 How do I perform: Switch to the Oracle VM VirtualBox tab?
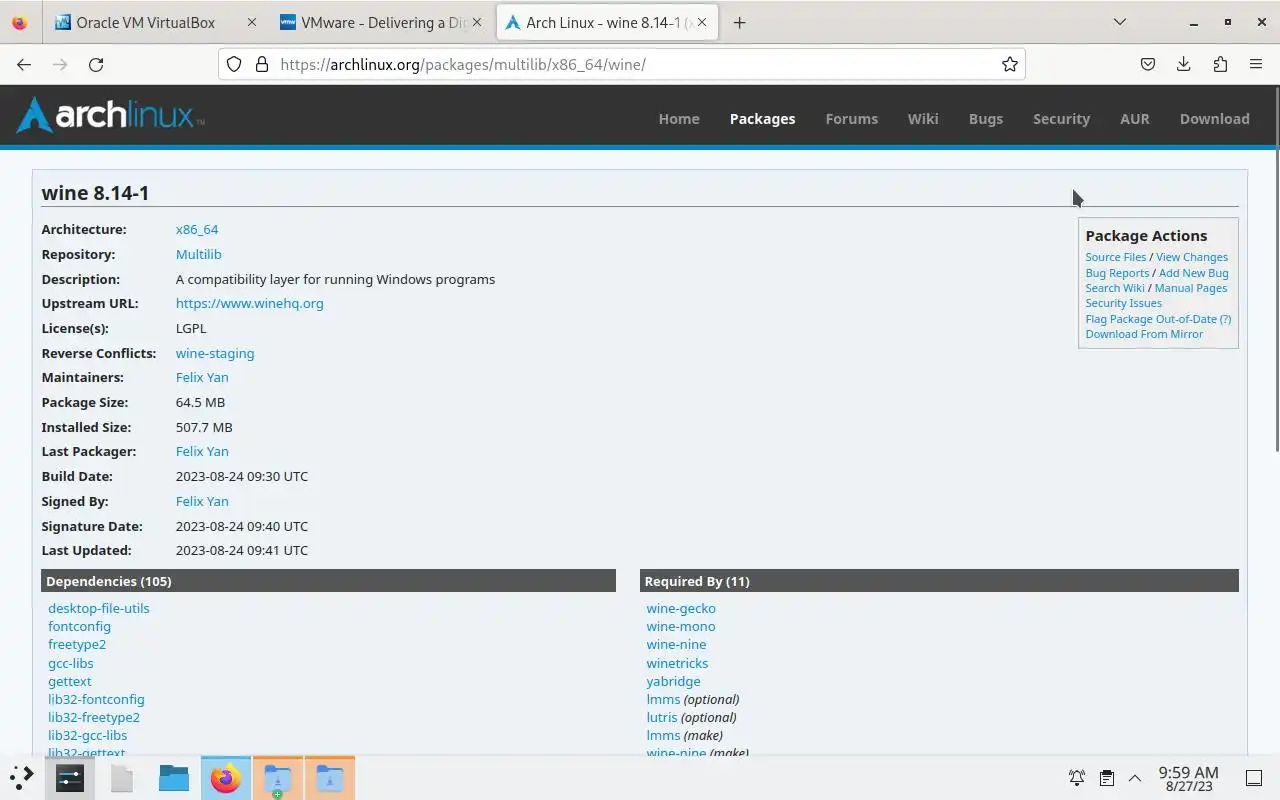(x=157, y=22)
